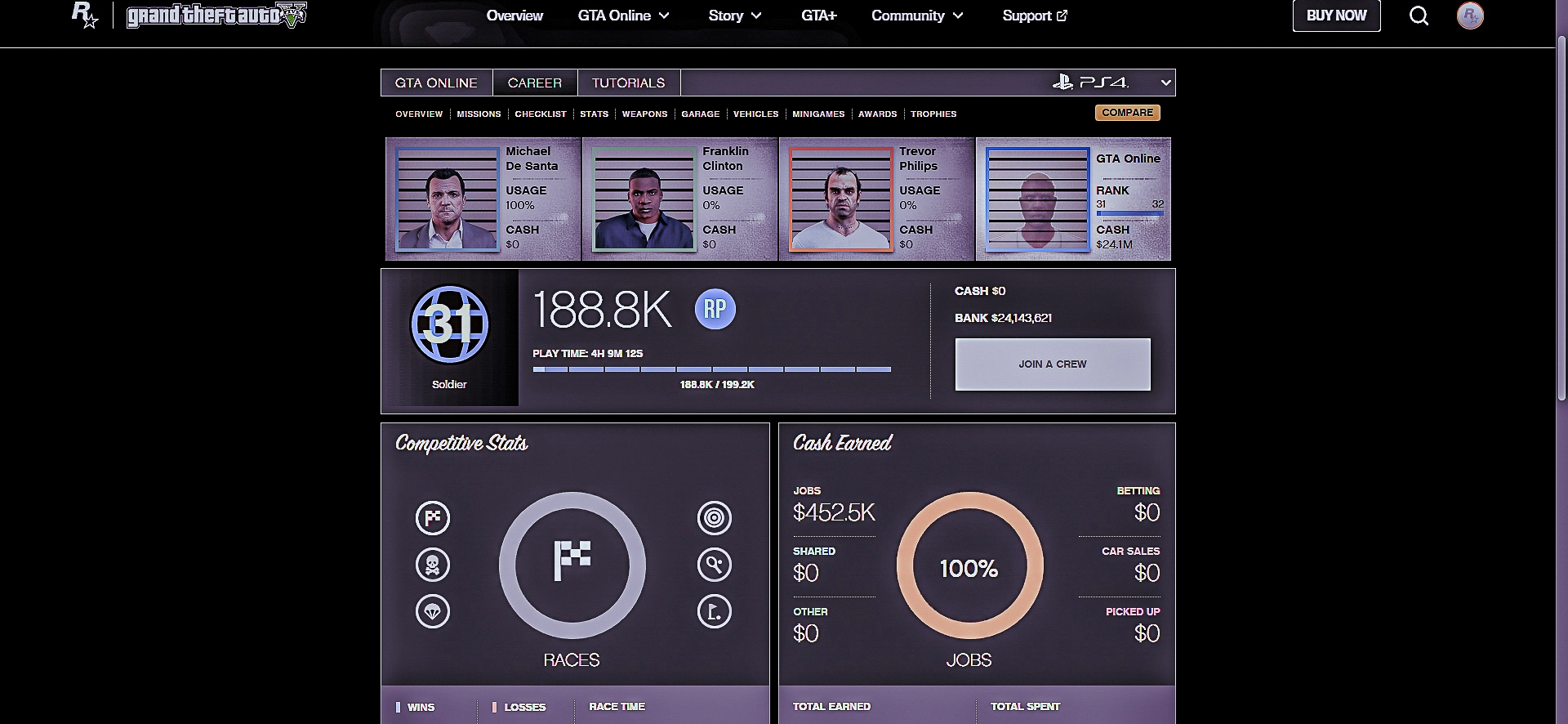Screen dimensions: 1568x724
Task: Click the TOTAL EARNED label
Action: click(831, 707)
